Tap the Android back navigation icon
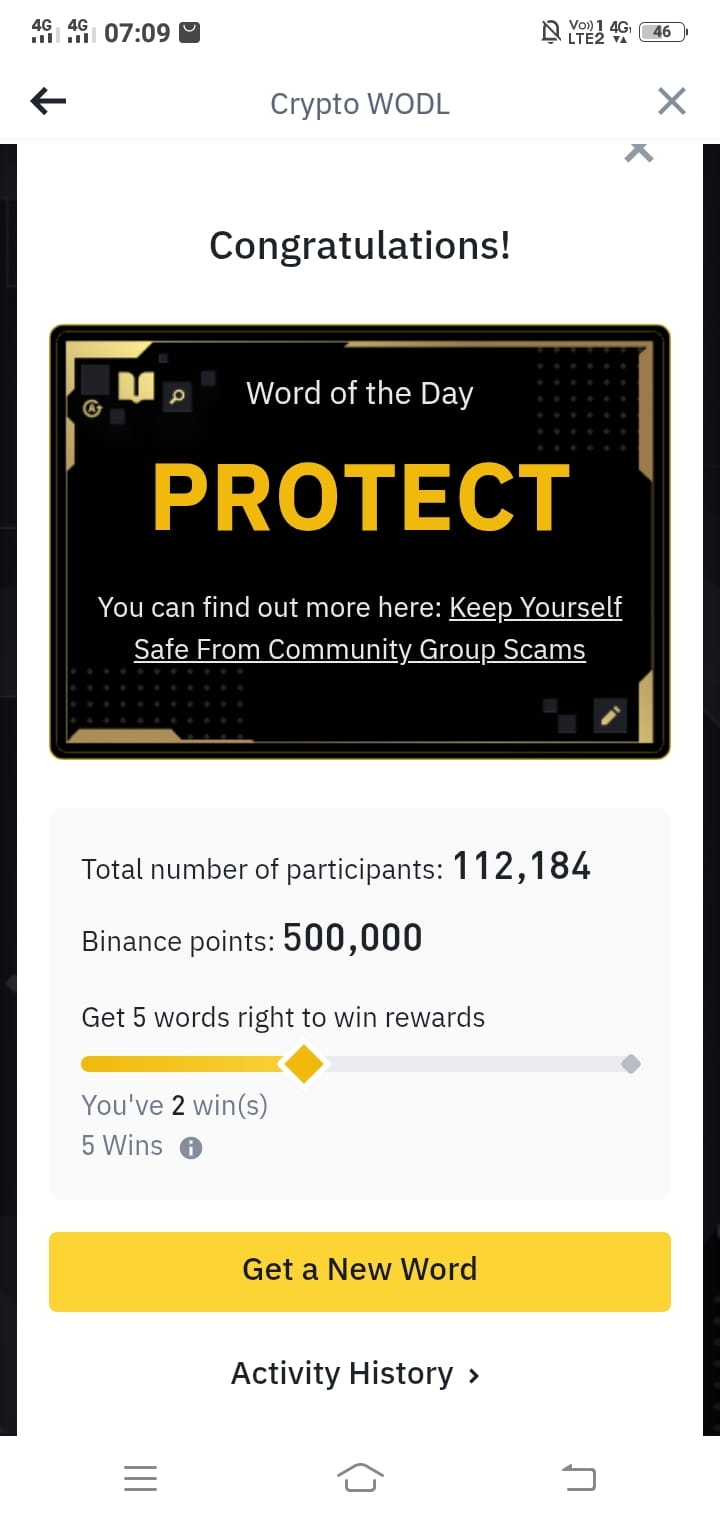 [578, 1477]
